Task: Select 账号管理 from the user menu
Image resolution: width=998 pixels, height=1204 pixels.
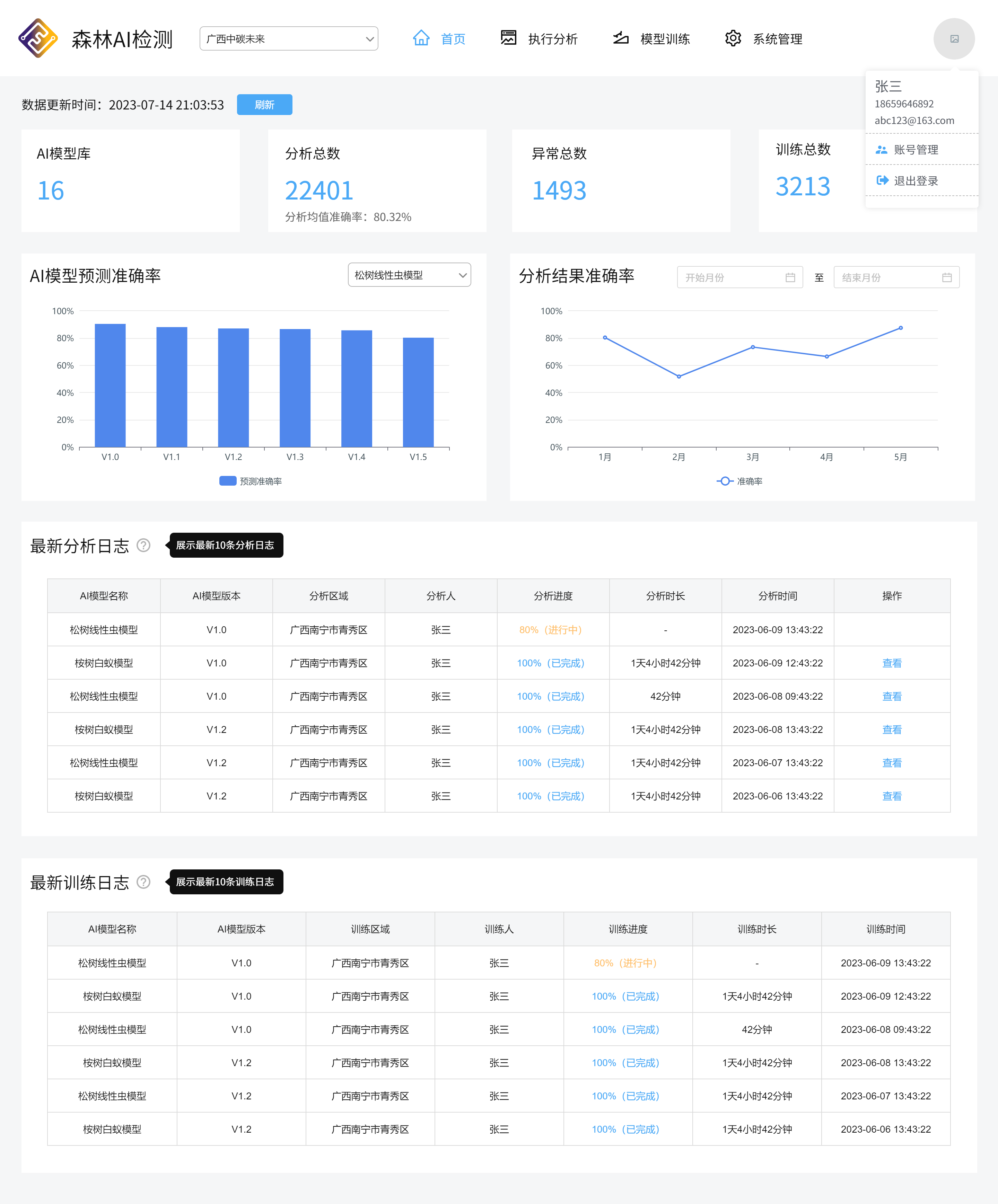Action: coord(921,150)
